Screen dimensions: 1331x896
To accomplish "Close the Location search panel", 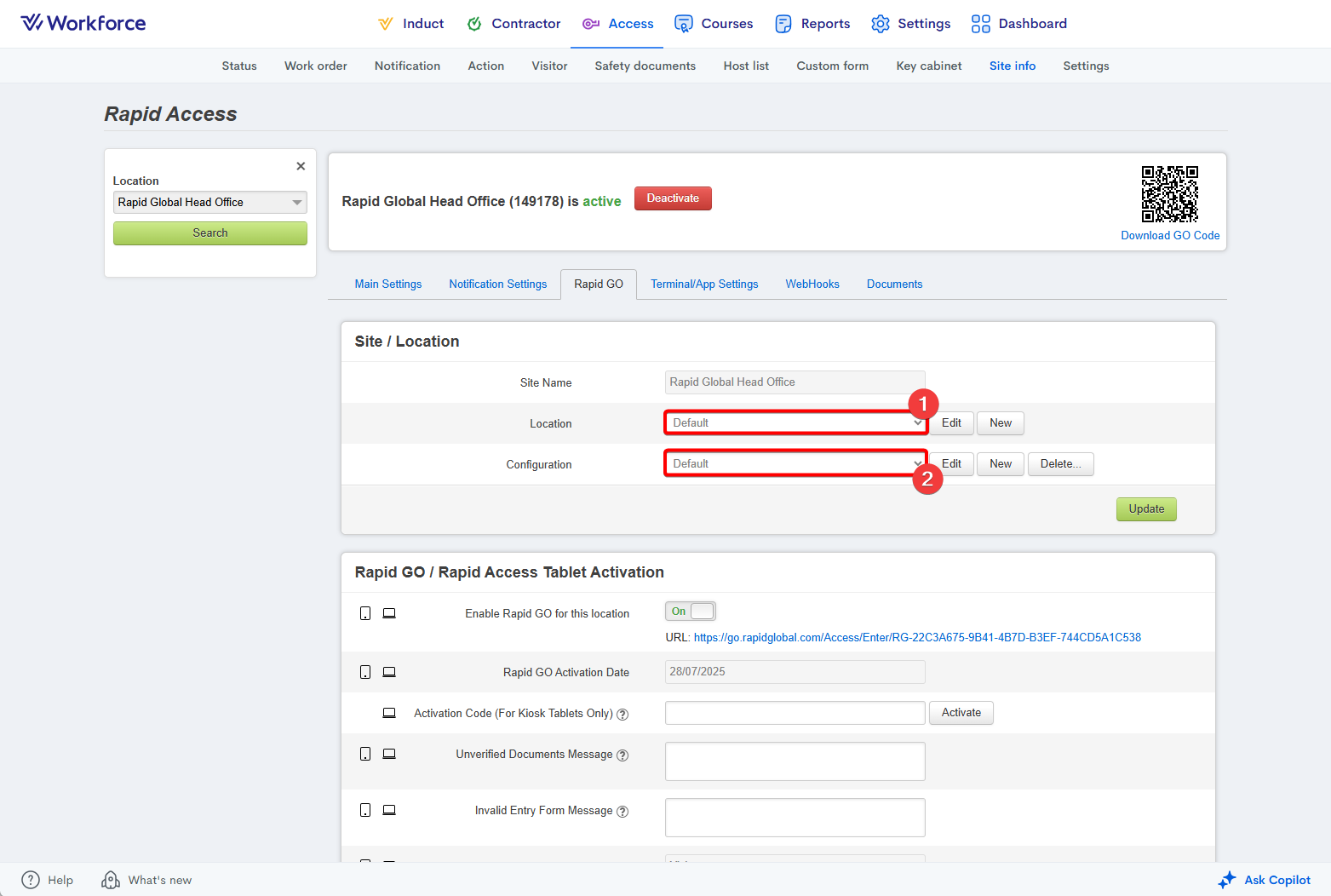I will 301,166.
